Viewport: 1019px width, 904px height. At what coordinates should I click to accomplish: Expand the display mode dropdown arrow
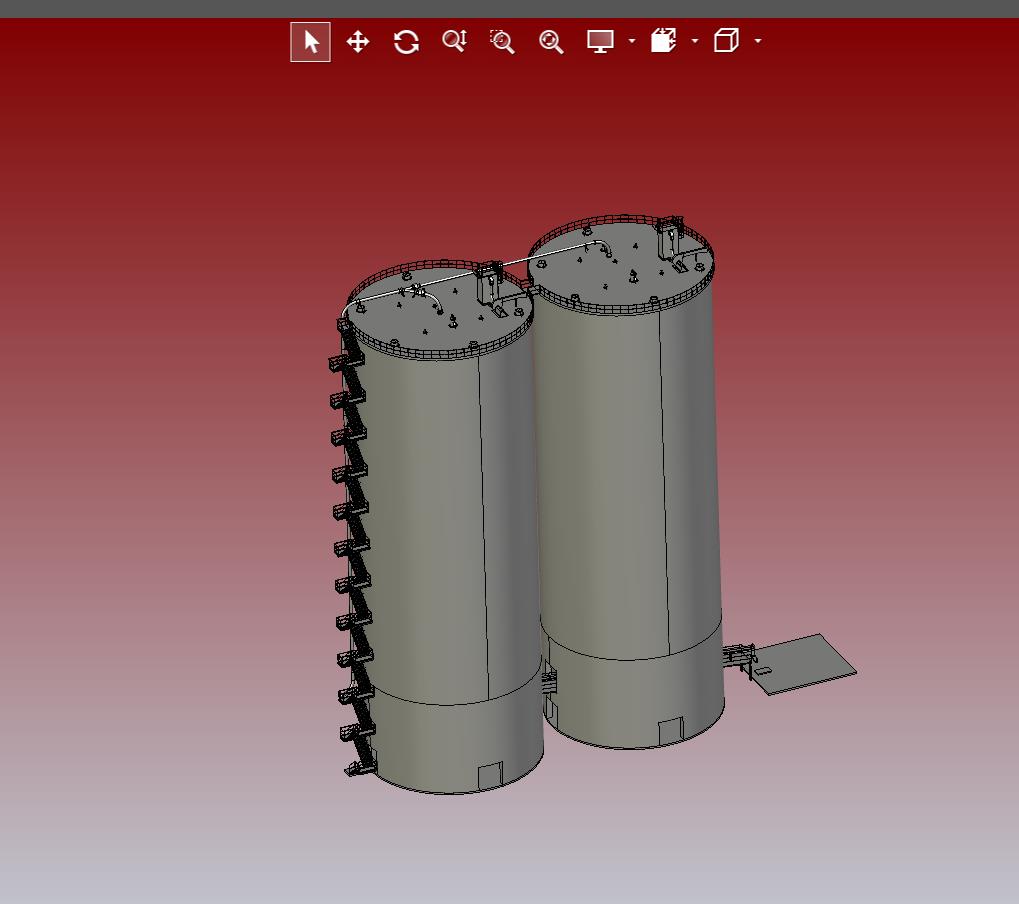click(x=632, y=41)
